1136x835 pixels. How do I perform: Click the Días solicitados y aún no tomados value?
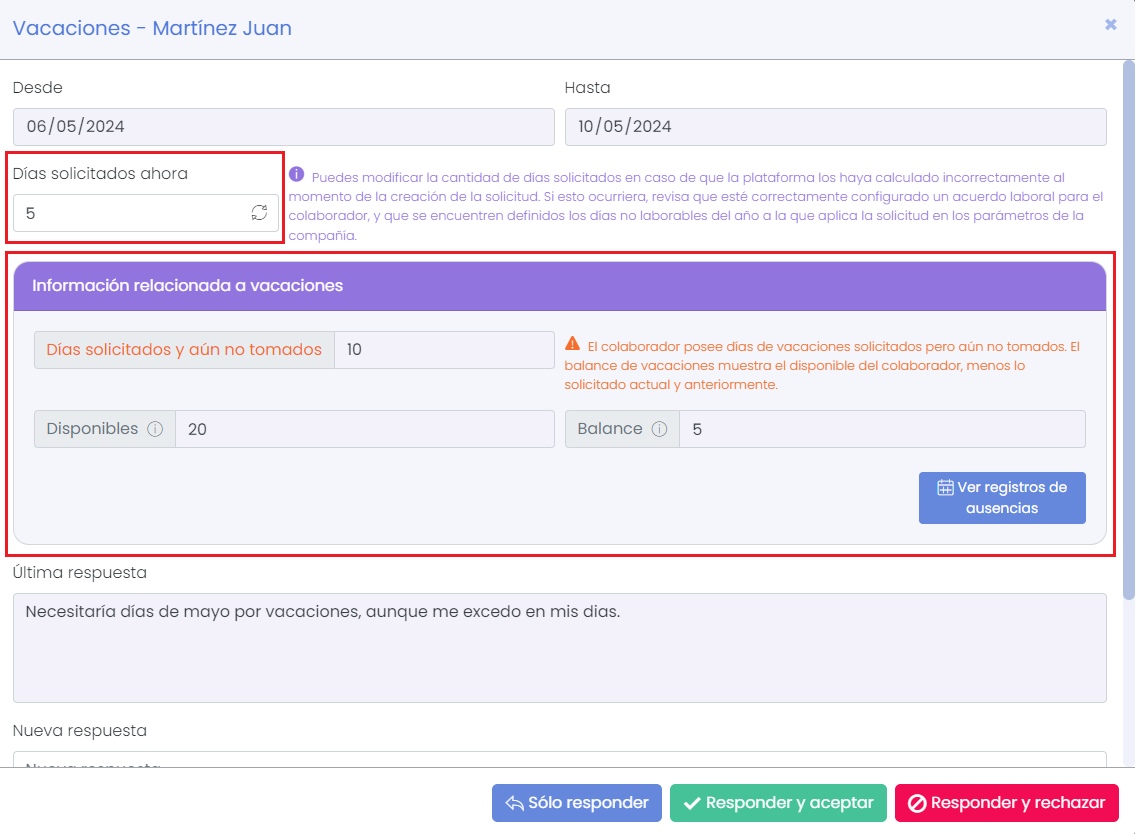pos(443,350)
